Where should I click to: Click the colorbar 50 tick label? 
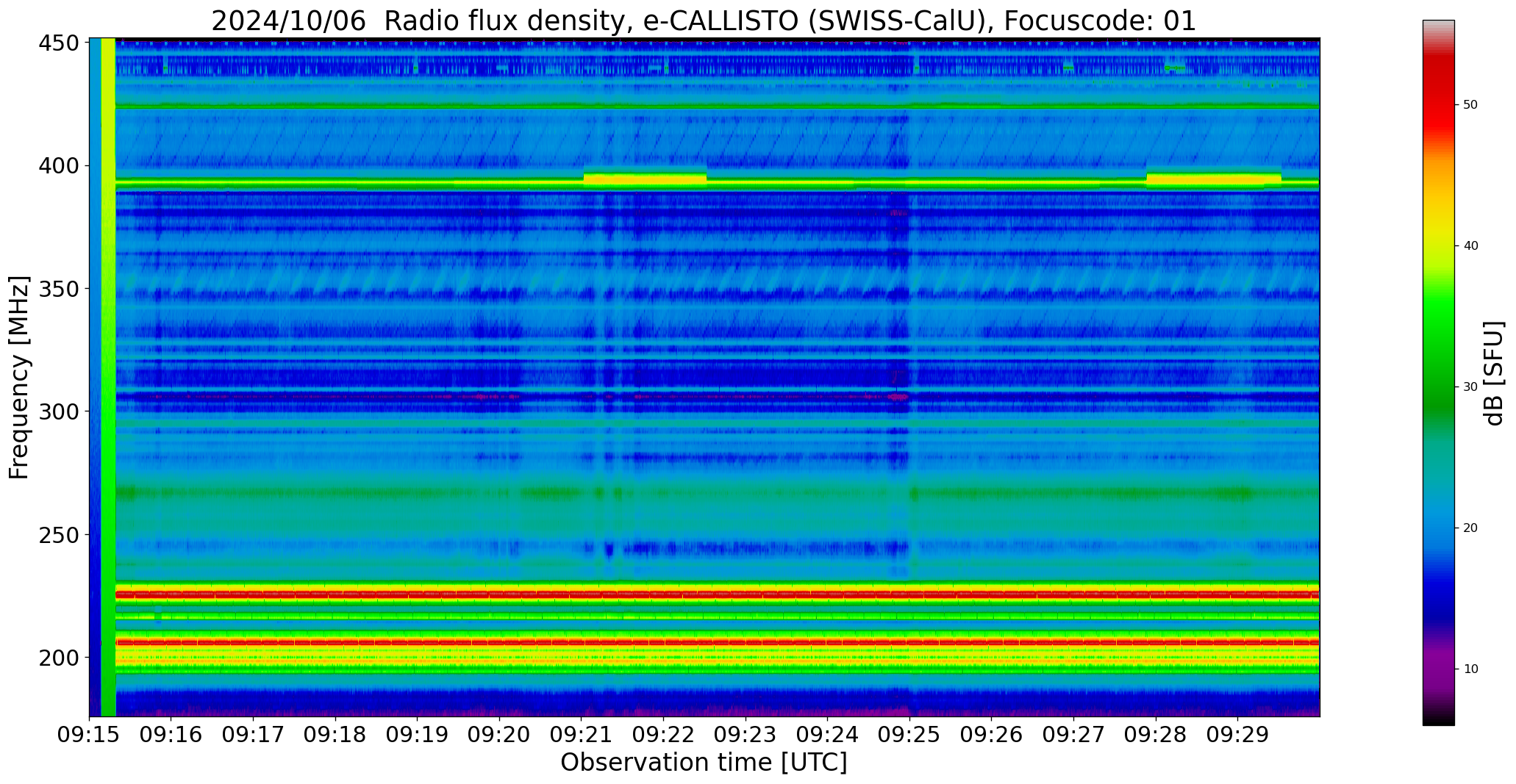1470,105
